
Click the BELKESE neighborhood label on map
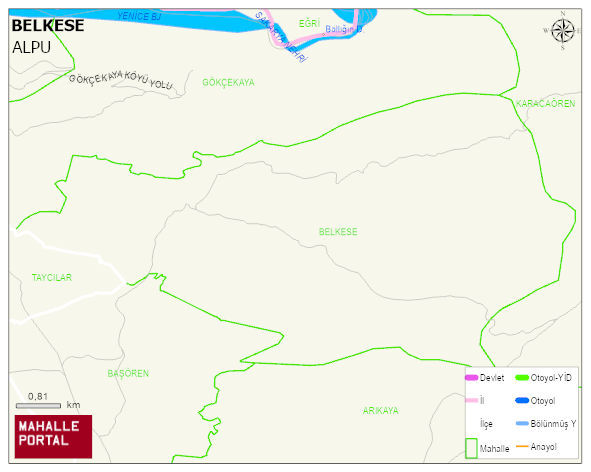[338, 231]
